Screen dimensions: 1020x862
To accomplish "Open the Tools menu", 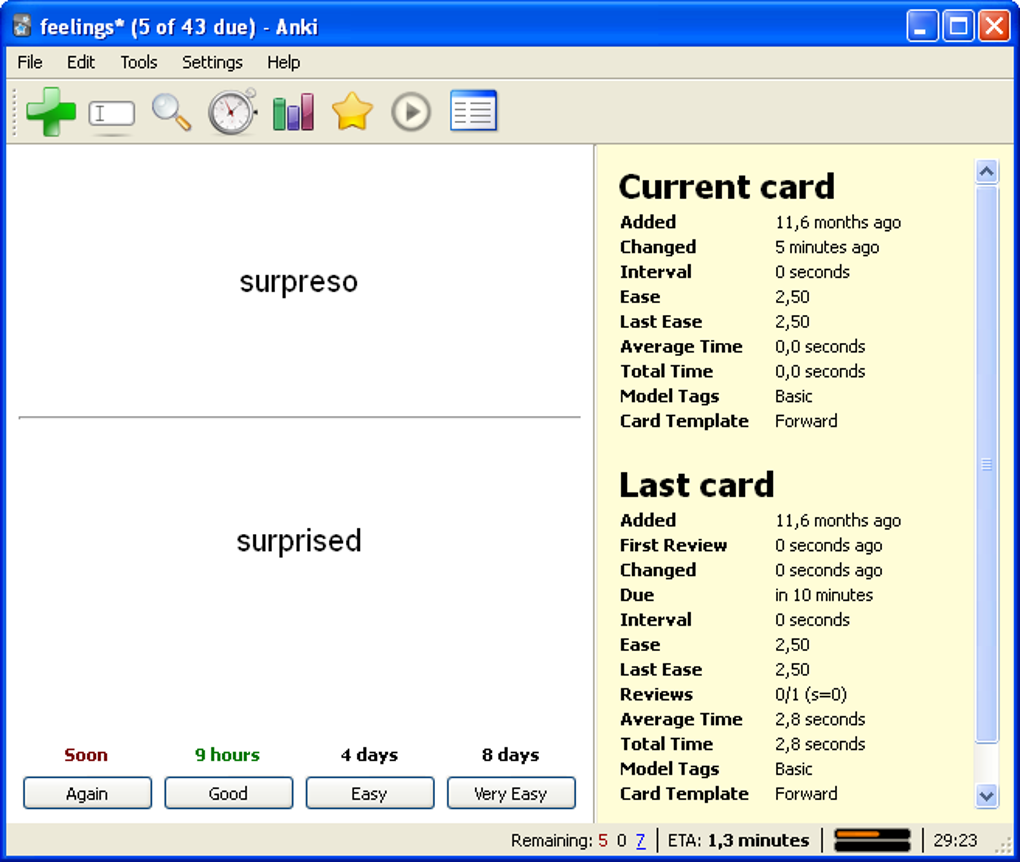I will (138, 62).
